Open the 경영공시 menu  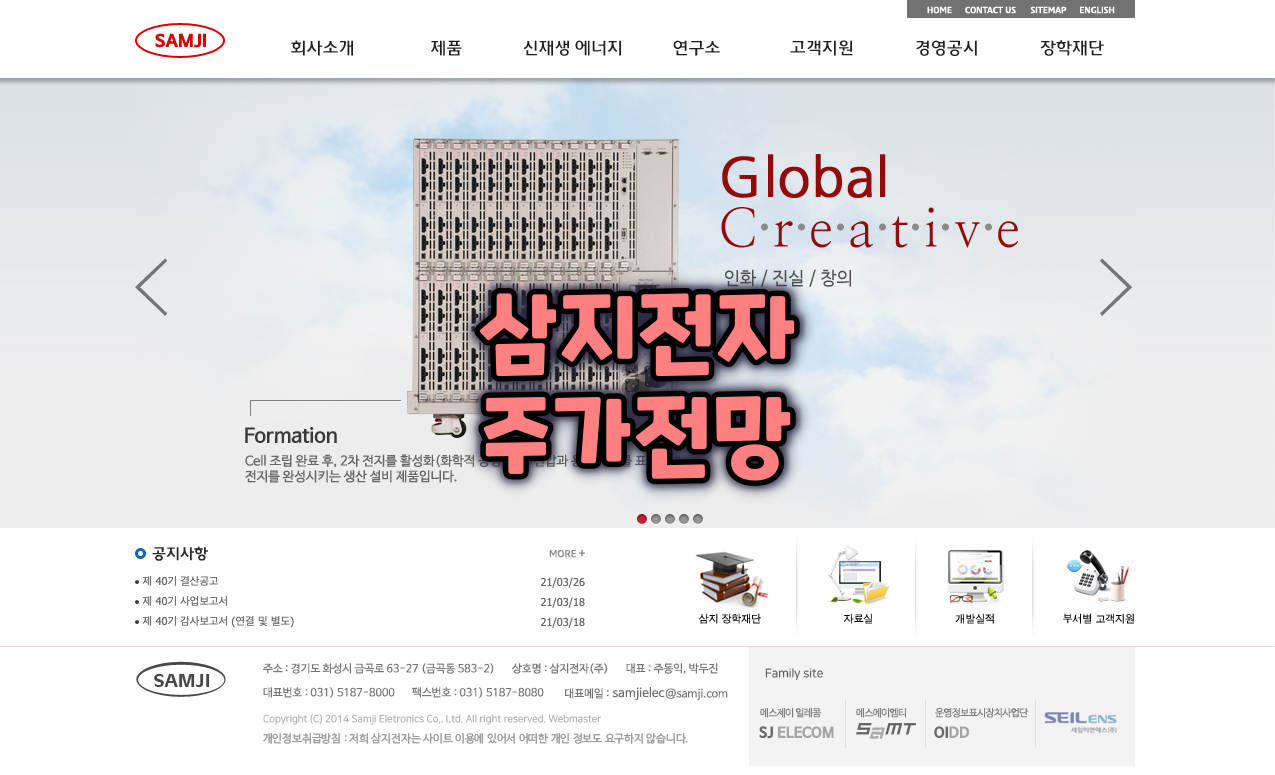click(946, 47)
